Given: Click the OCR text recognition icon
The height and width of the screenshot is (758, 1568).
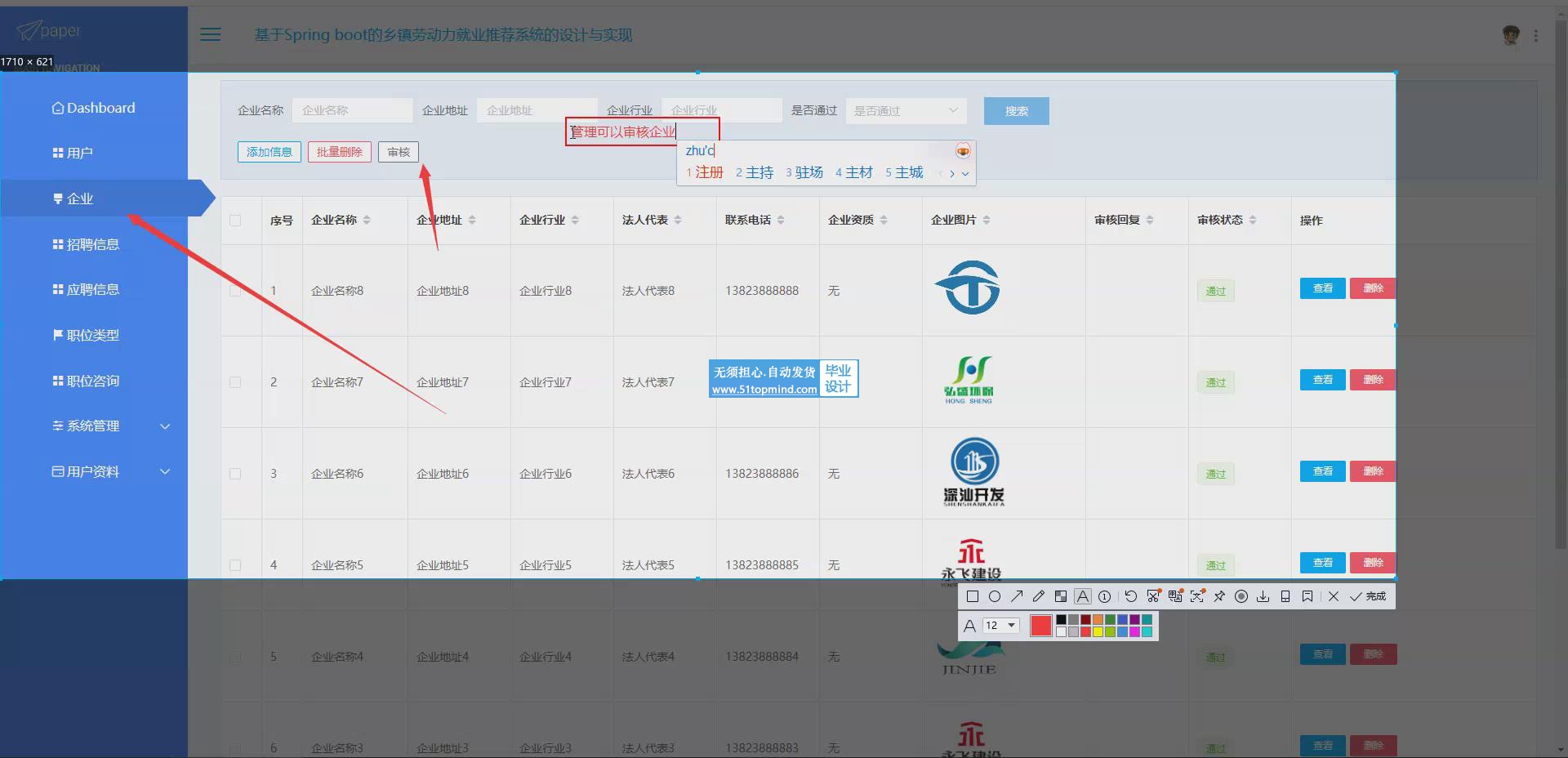Looking at the screenshot, I should click(1197, 596).
